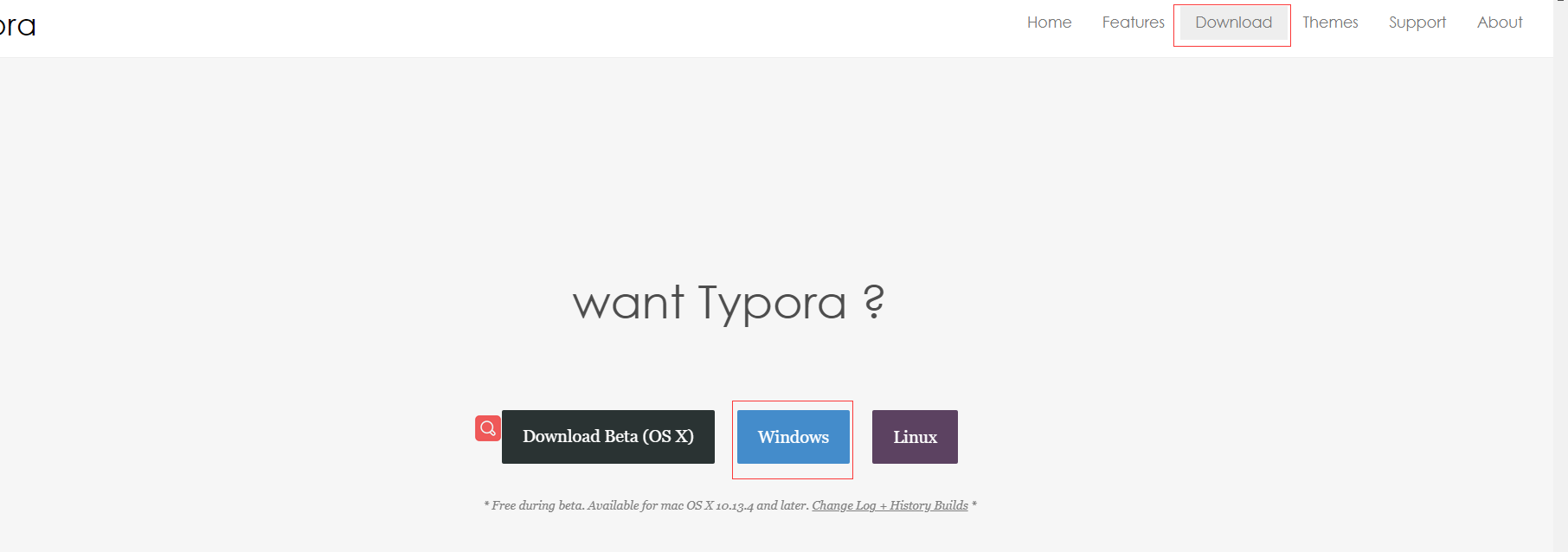Open the Home page
Image resolution: width=1568 pixels, height=552 pixels.
[x=1049, y=22]
